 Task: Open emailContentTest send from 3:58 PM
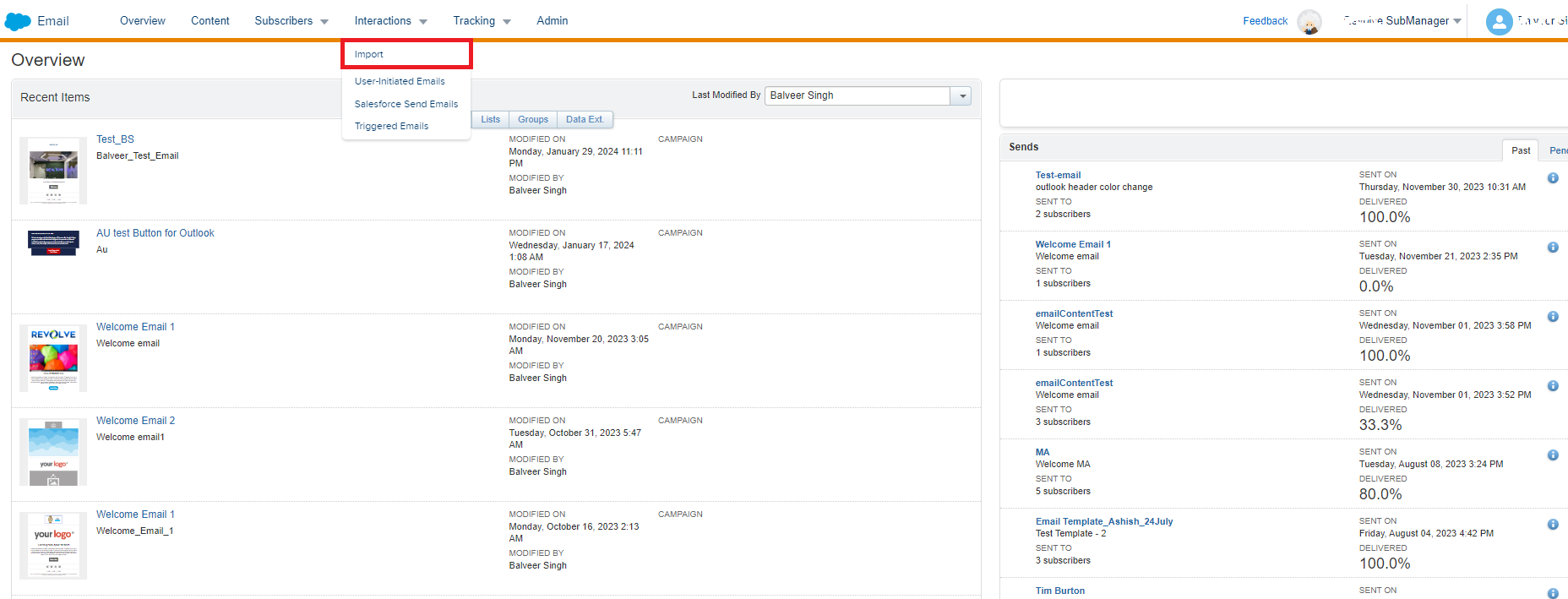point(1074,314)
